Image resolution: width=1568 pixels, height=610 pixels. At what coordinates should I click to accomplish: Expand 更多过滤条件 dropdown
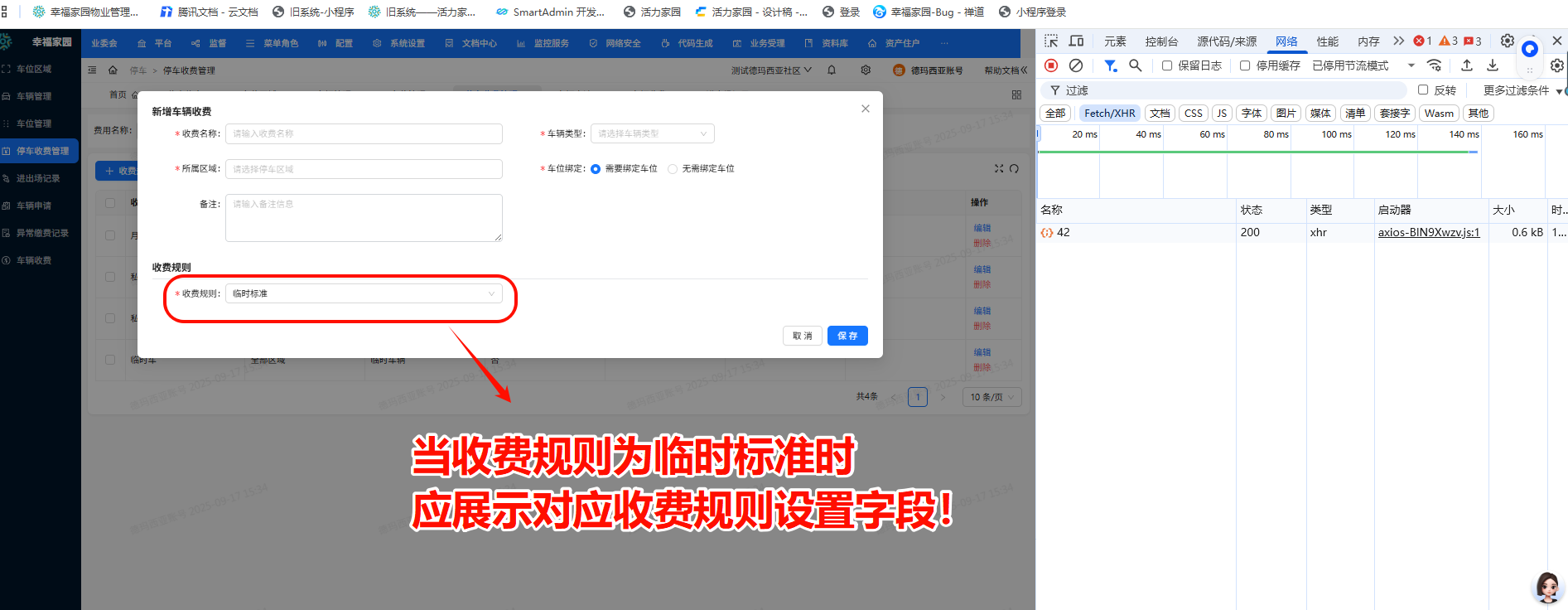click(x=1522, y=90)
